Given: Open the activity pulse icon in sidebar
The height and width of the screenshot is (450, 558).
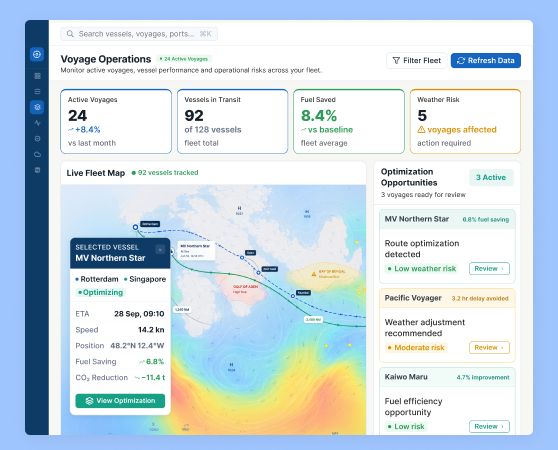Looking at the screenshot, I should click(x=37, y=123).
